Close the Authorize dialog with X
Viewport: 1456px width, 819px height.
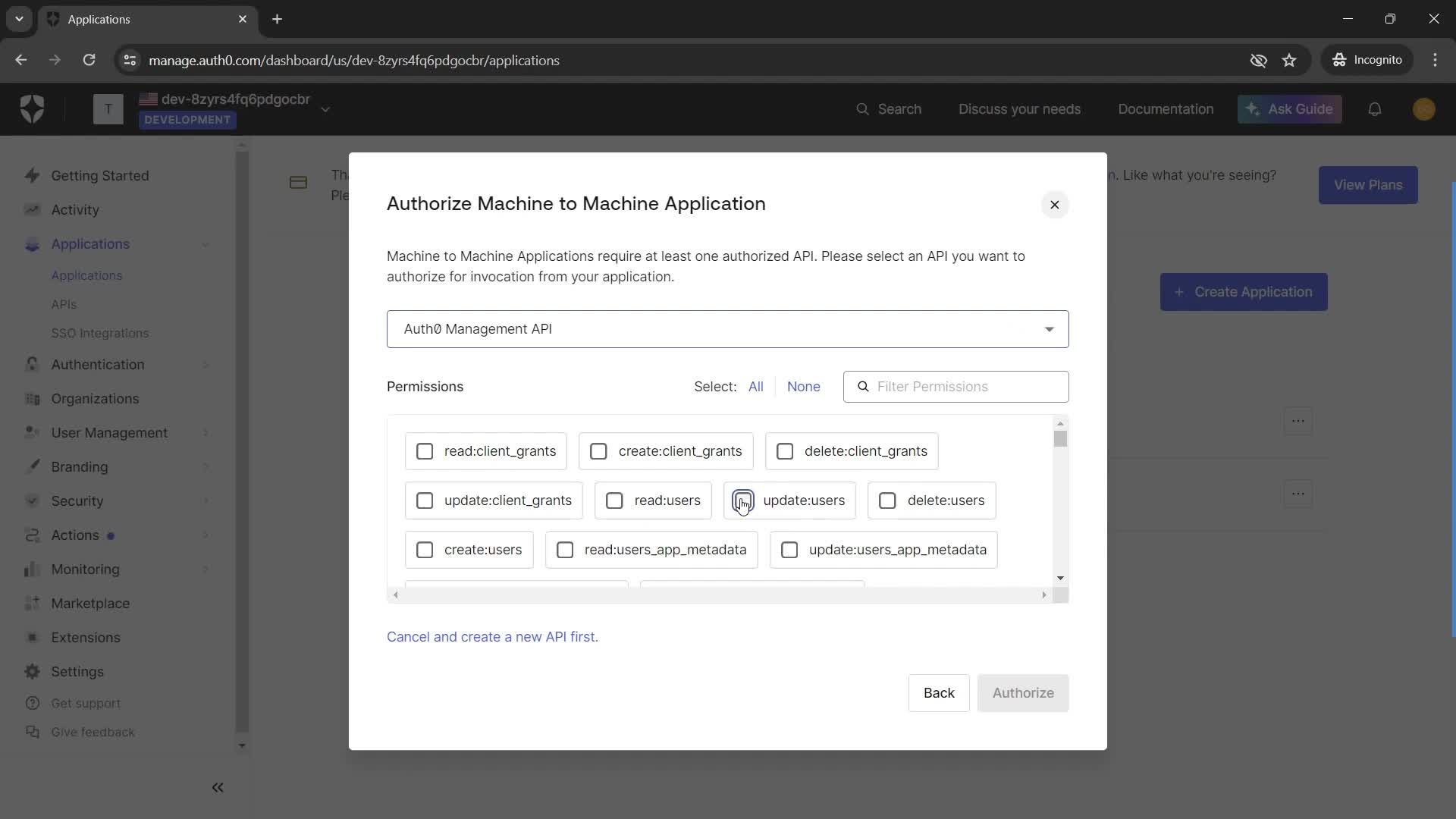pyautogui.click(x=1054, y=205)
